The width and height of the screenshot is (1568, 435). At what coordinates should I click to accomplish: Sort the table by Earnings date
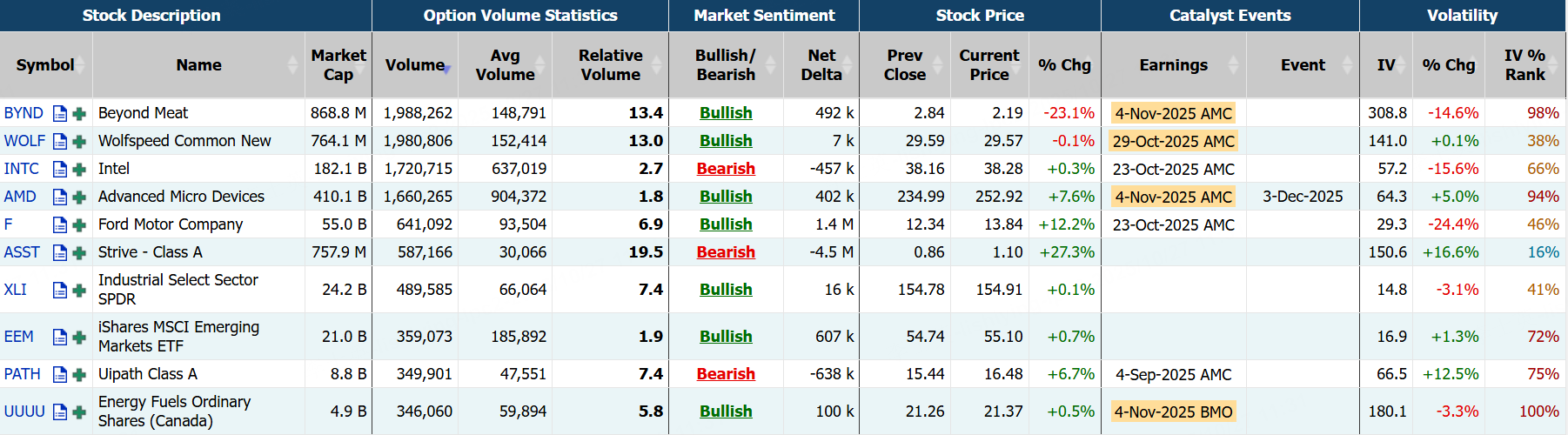(1173, 65)
